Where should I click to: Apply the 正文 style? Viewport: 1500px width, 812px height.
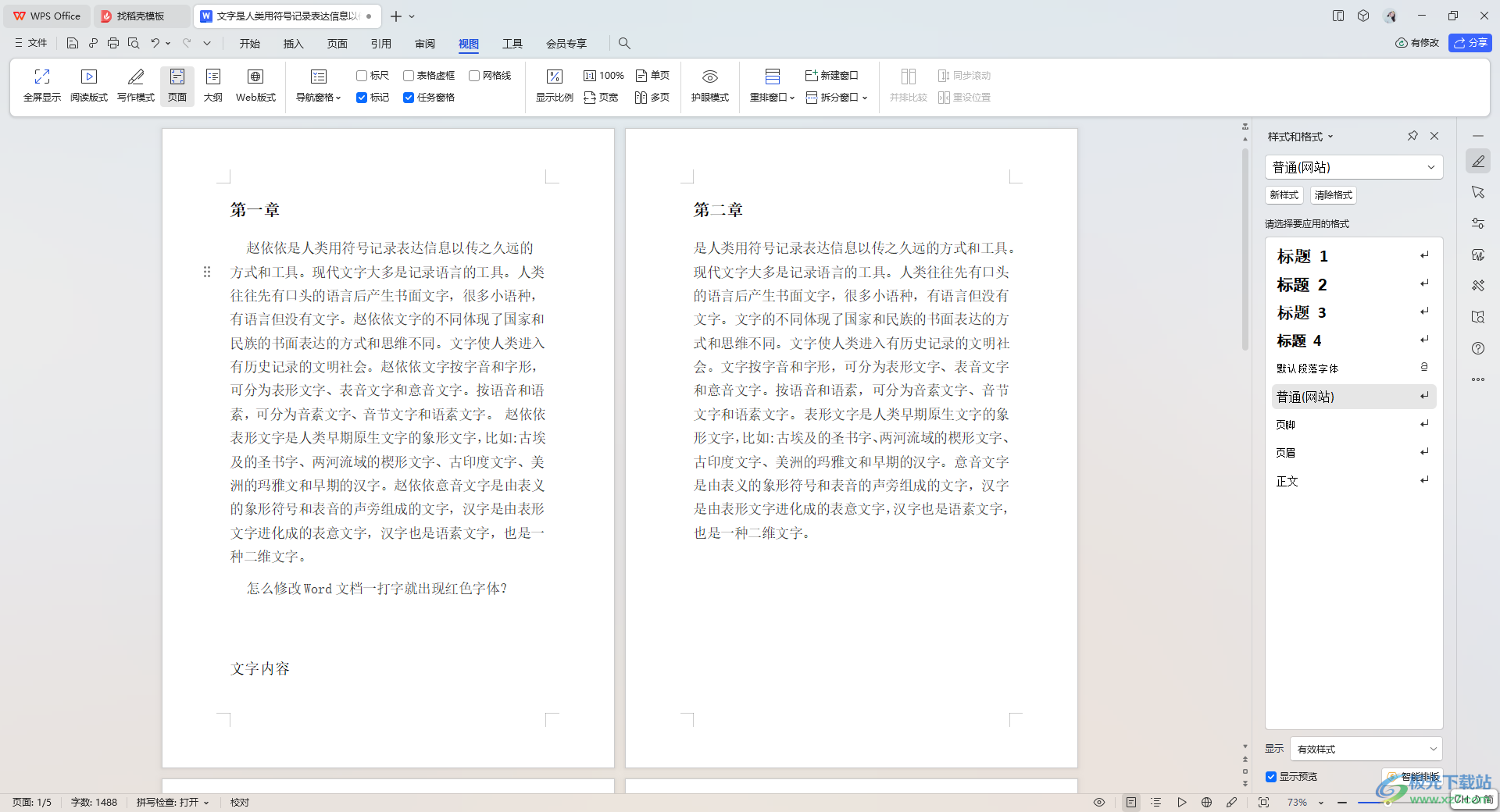click(x=1354, y=481)
